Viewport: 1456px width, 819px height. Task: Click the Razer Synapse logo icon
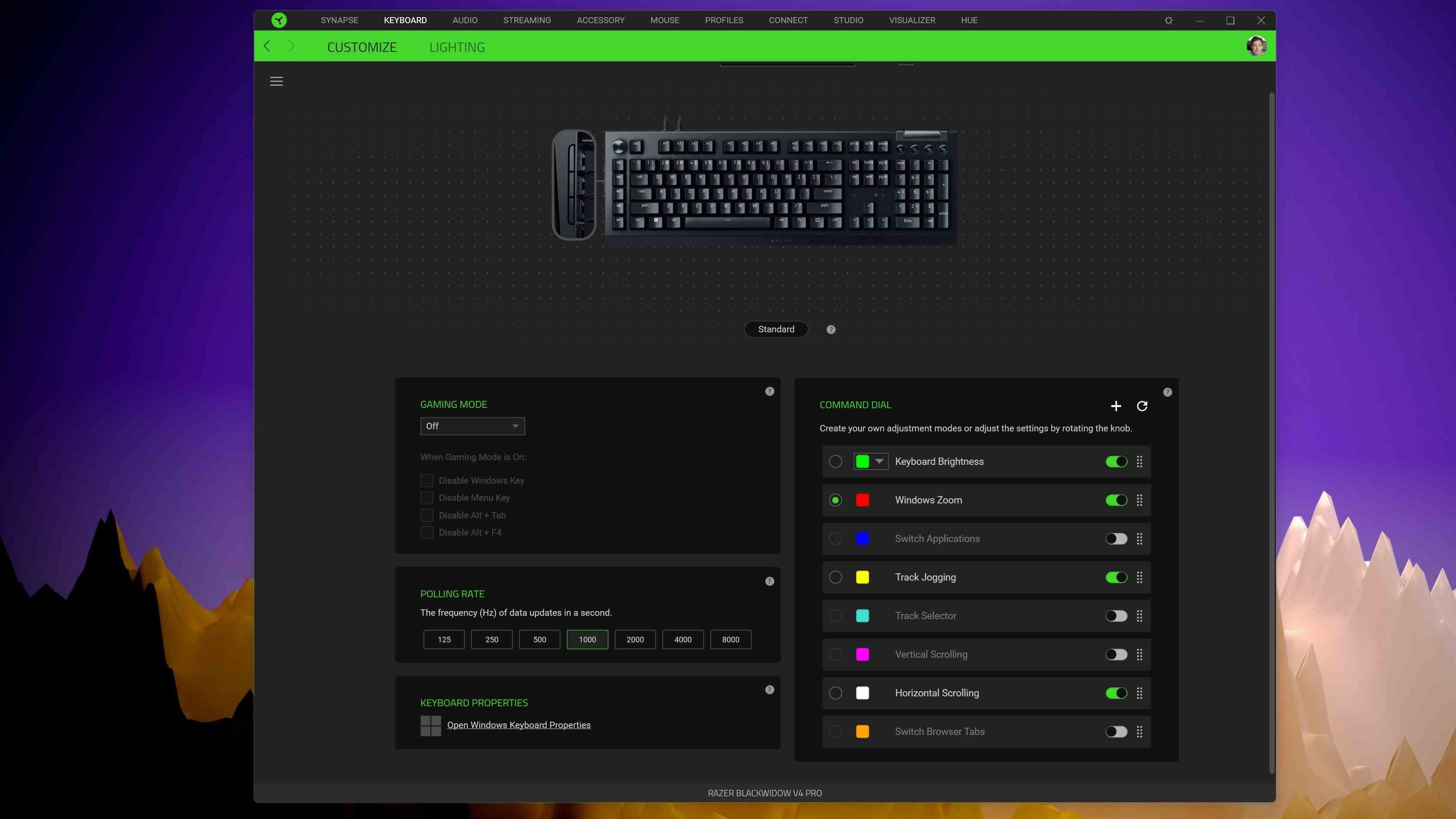[279, 19]
